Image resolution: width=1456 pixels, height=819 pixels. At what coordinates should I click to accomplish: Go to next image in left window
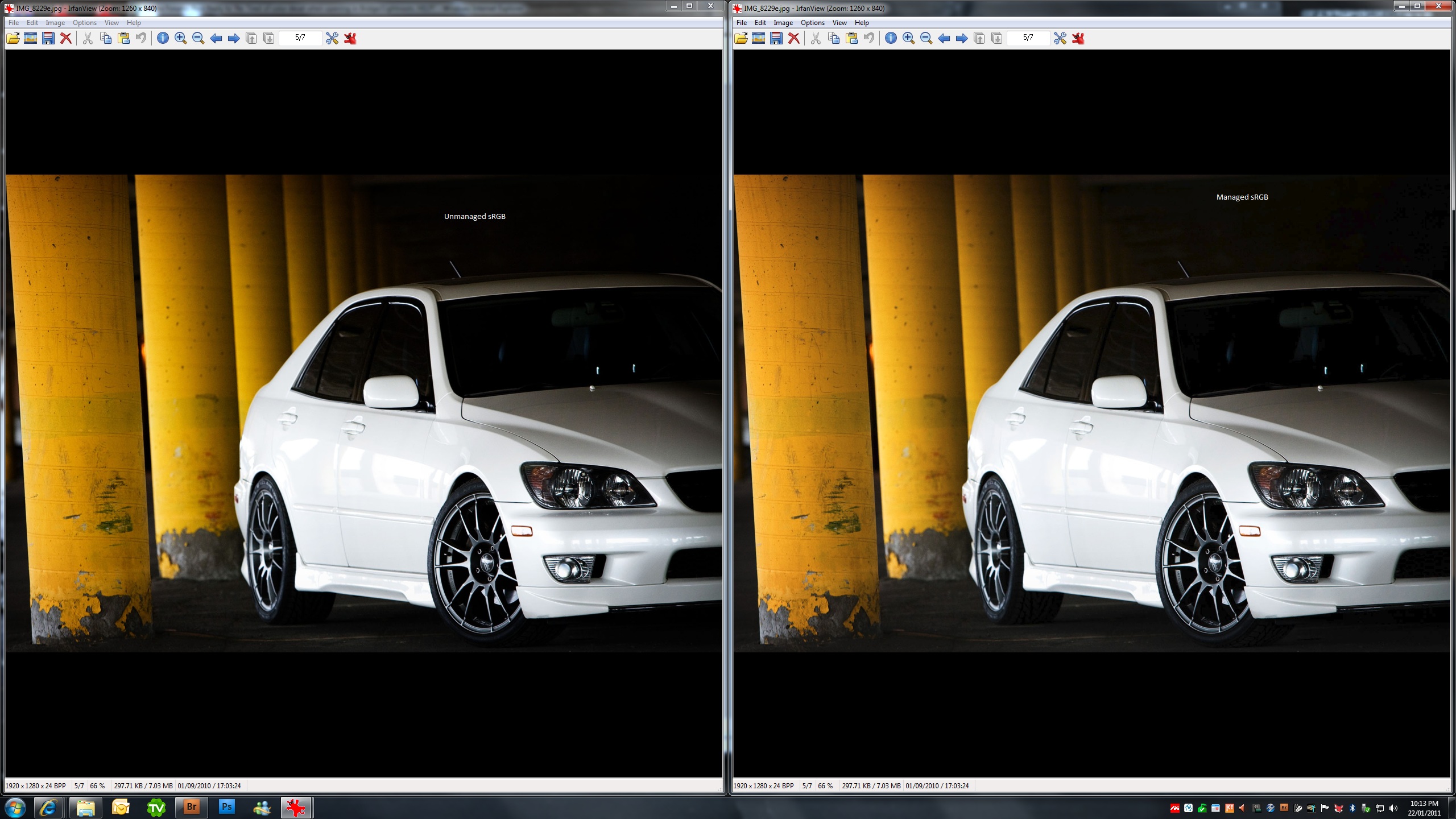[234, 38]
